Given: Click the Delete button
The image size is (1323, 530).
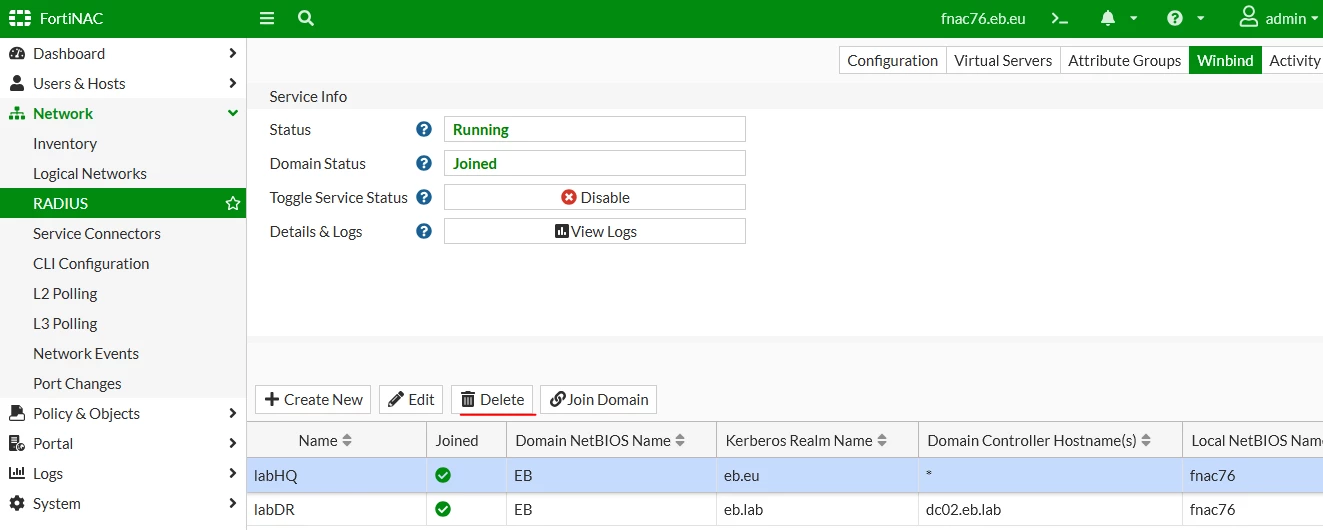Looking at the screenshot, I should point(492,399).
